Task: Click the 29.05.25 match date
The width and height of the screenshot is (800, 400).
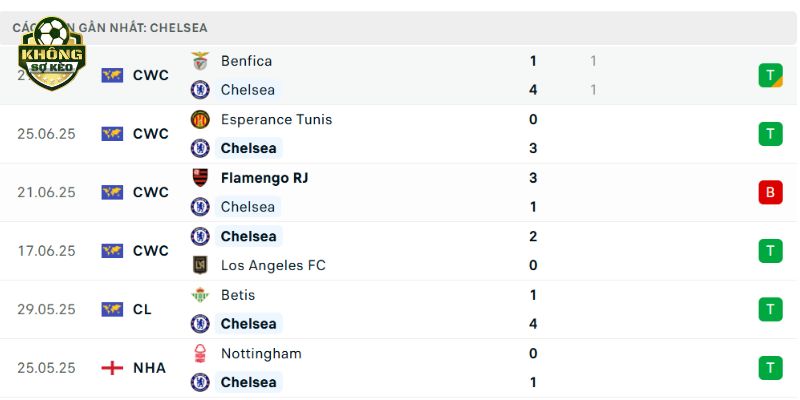Action: pos(46,310)
